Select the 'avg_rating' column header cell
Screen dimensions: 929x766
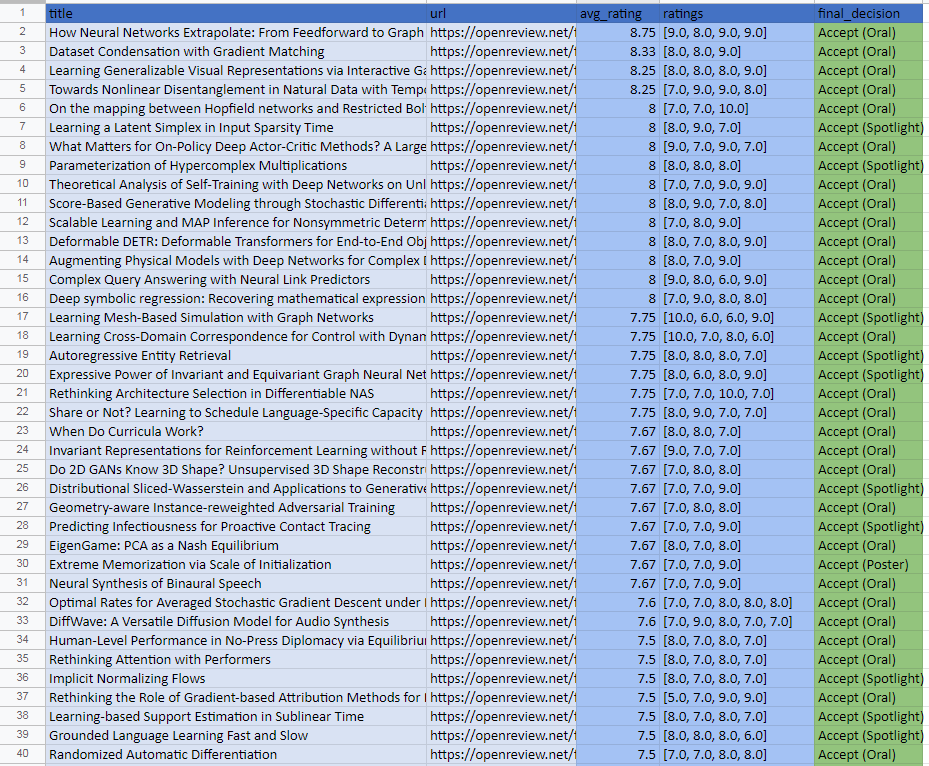[618, 14]
